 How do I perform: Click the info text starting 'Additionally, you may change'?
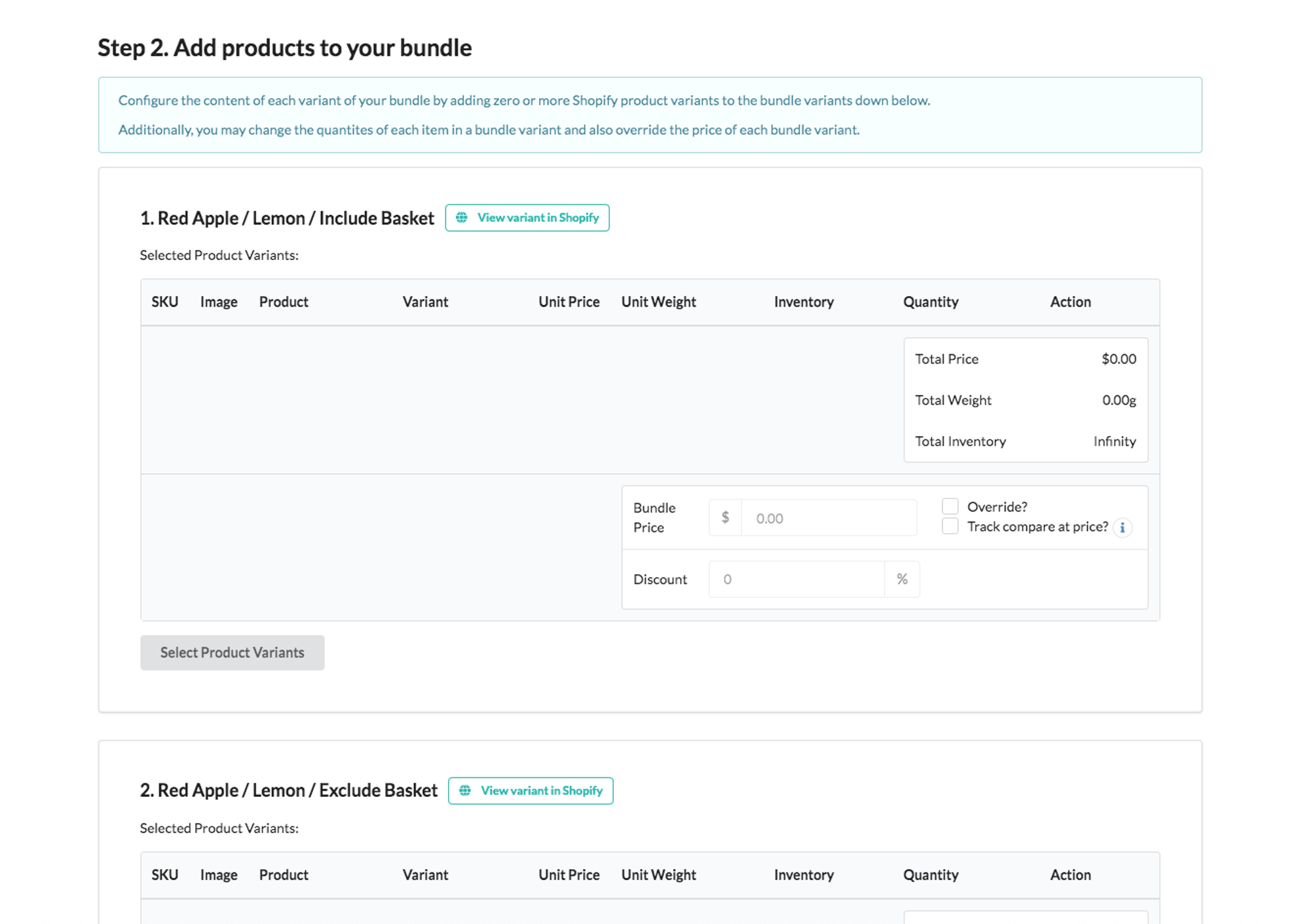tap(489, 130)
